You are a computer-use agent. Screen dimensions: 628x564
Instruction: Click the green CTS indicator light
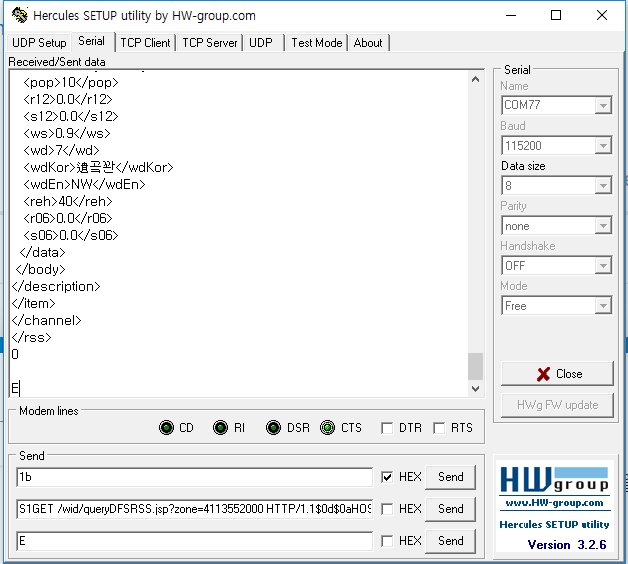pyautogui.click(x=328, y=427)
